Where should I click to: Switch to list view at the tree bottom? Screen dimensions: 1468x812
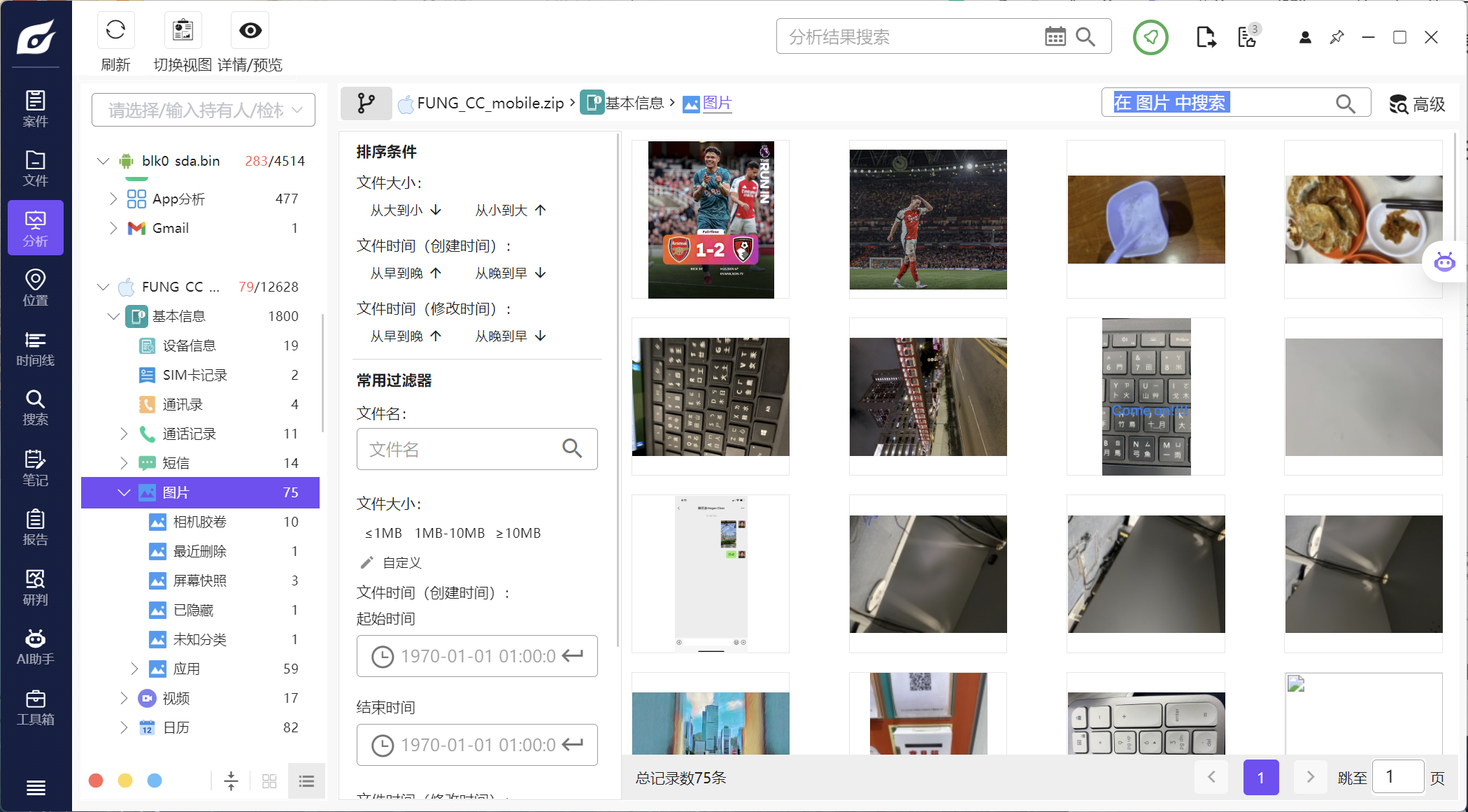306,781
